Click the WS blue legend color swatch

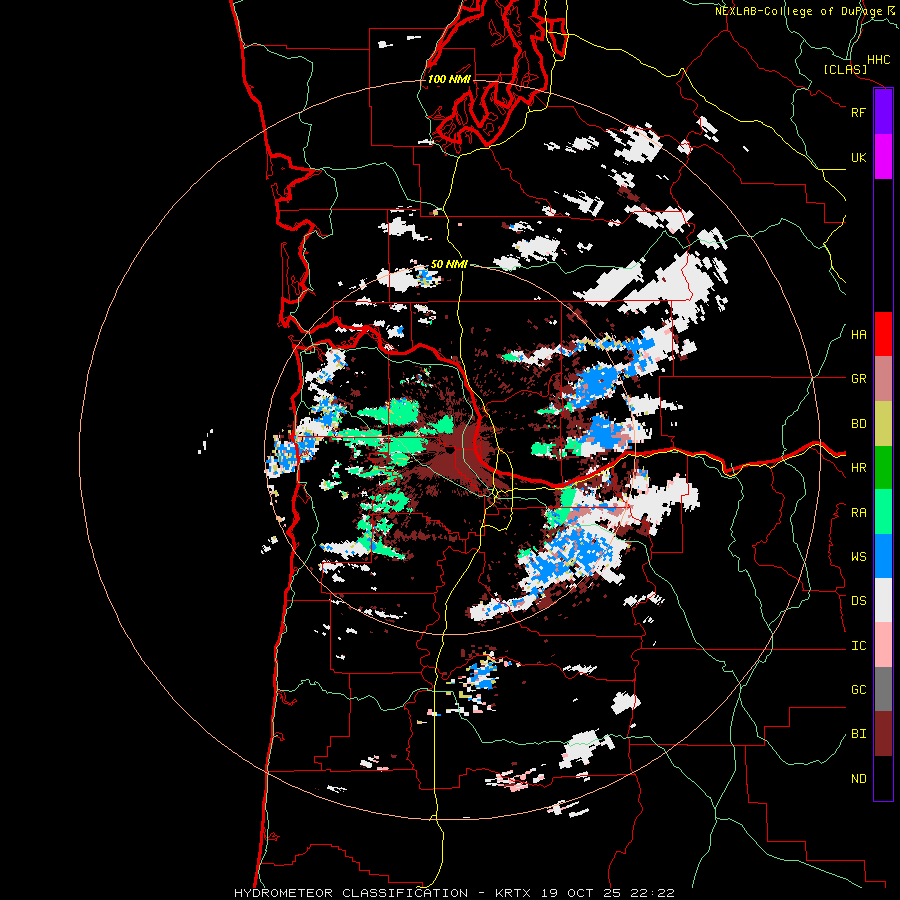click(x=883, y=556)
